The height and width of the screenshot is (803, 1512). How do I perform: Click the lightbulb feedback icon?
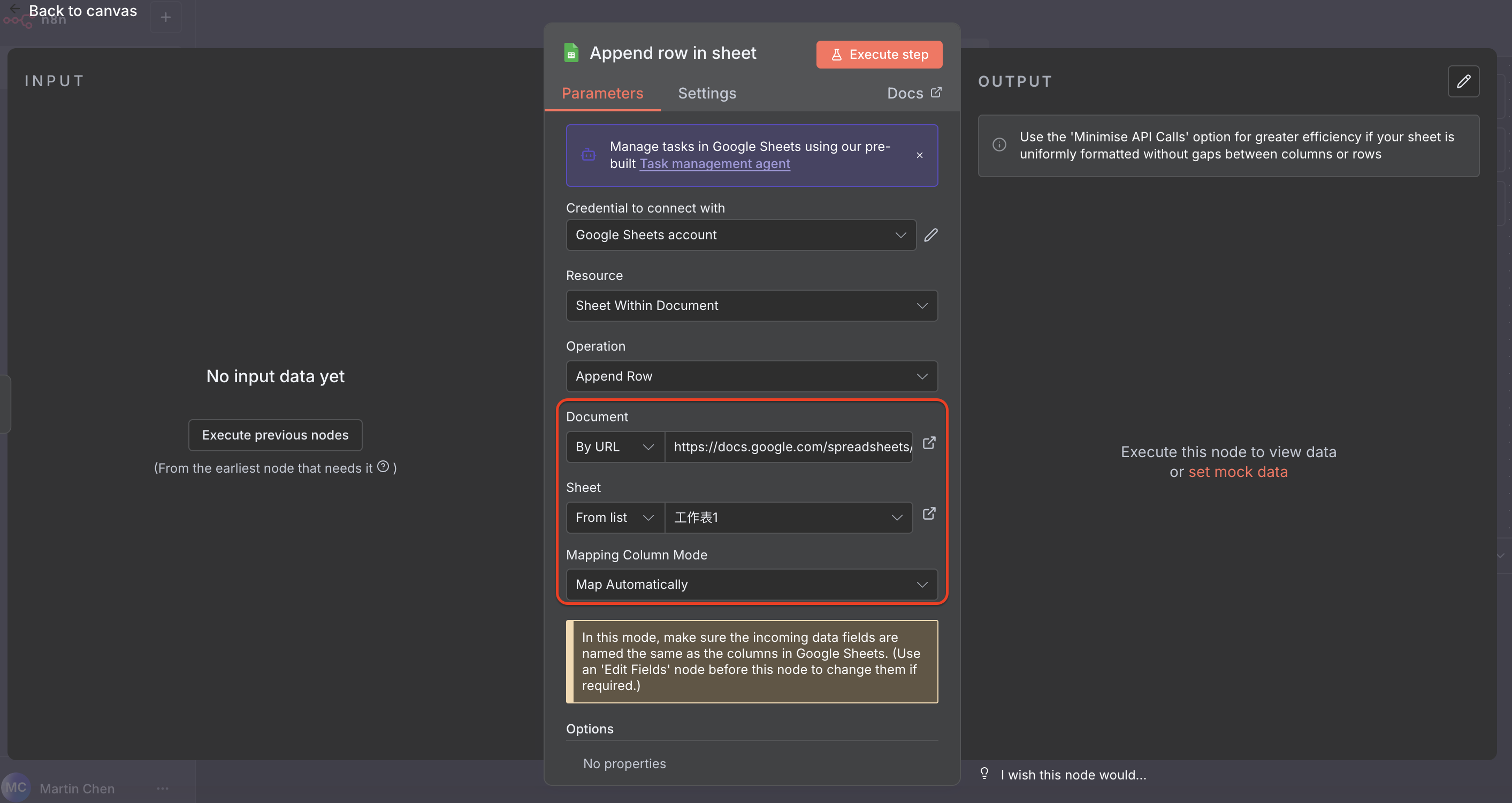(x=984, y=773)
